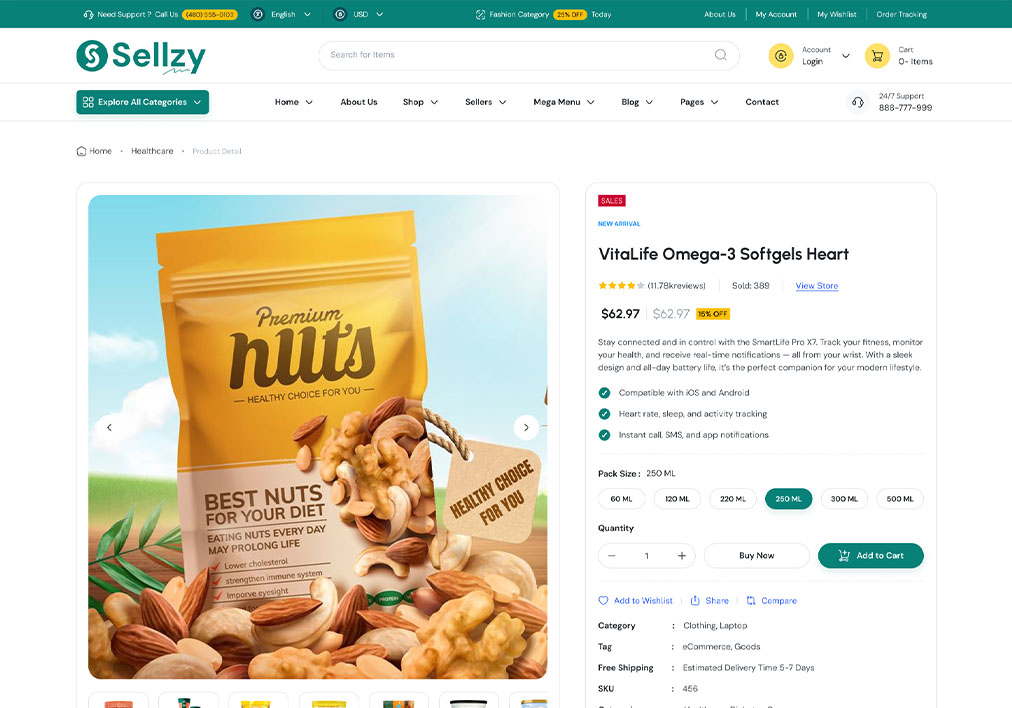Open the Shop menu

click(420, 102)
